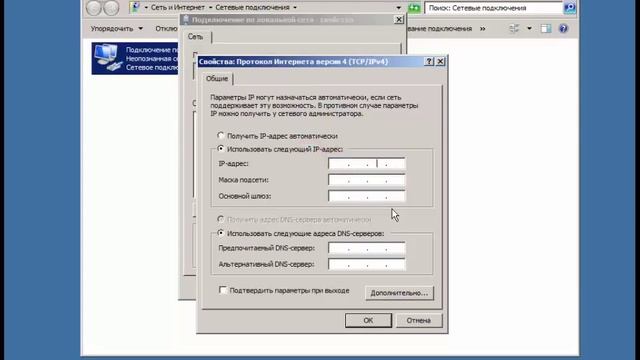Click the 'Отмена' button
This screenshot has width=640, height=360.
point(419,320)
